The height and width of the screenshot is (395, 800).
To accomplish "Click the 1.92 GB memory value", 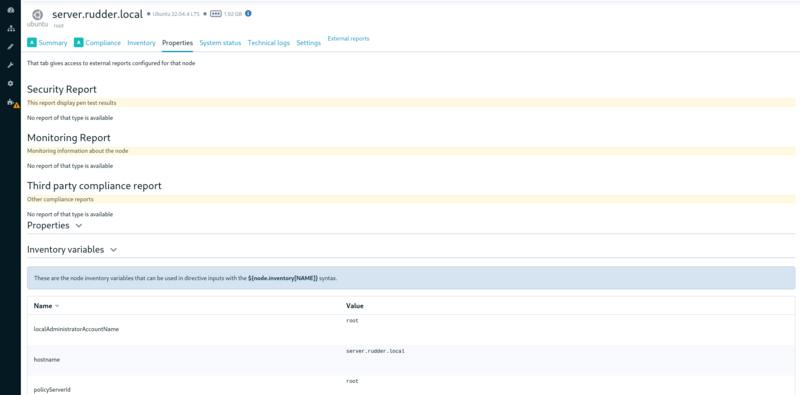I will click(233, 14).
